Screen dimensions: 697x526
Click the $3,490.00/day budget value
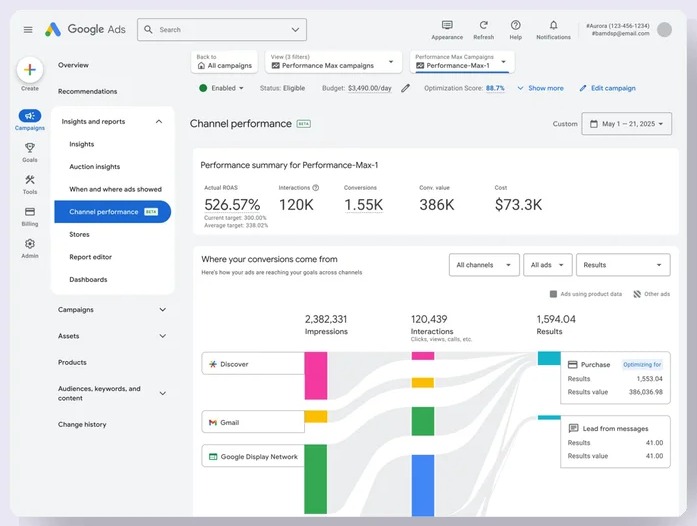click(370, 88)
